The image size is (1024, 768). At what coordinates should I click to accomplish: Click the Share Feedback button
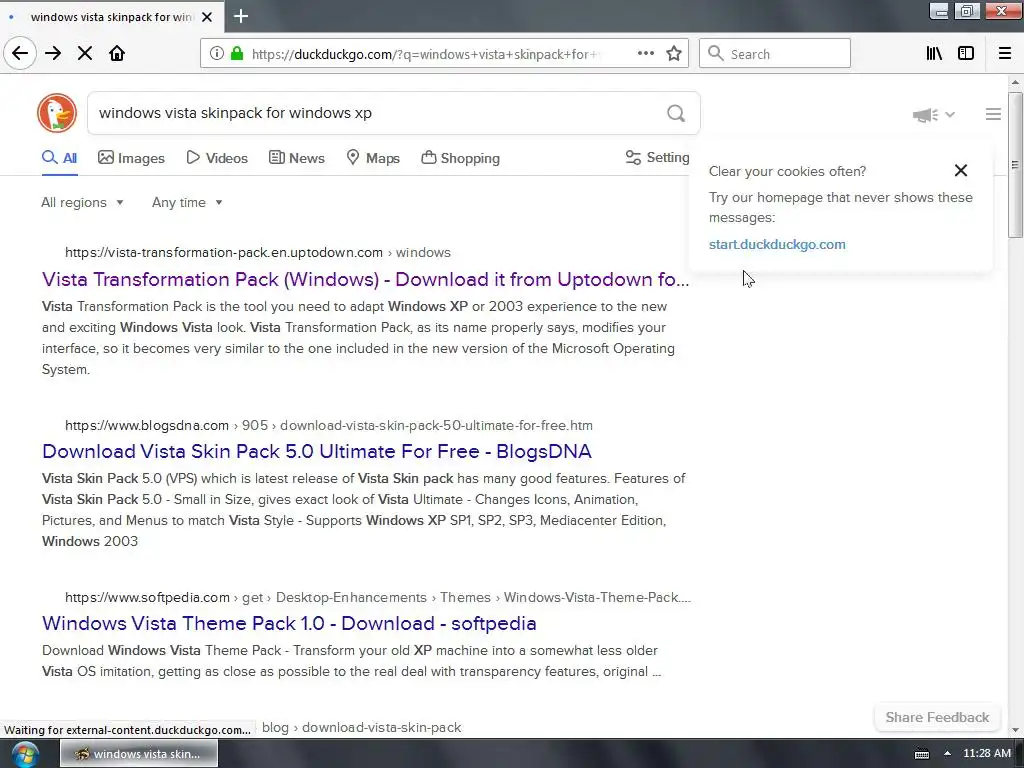(x=937, y=717)
